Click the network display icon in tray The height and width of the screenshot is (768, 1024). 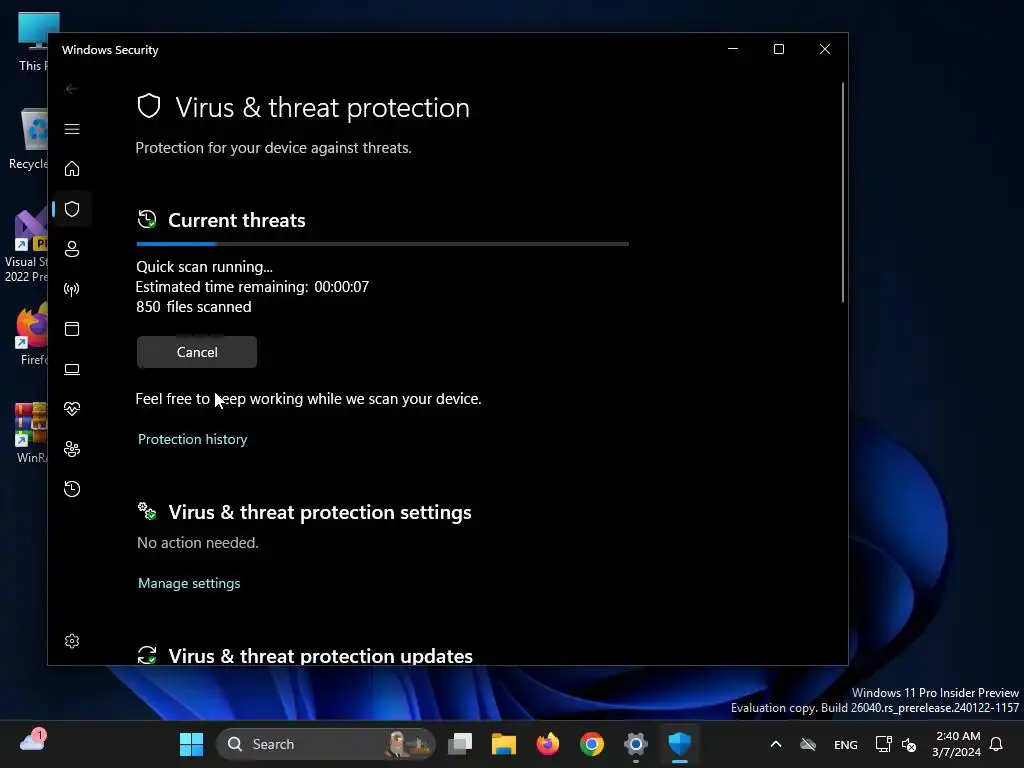click(x=884, y=744)
